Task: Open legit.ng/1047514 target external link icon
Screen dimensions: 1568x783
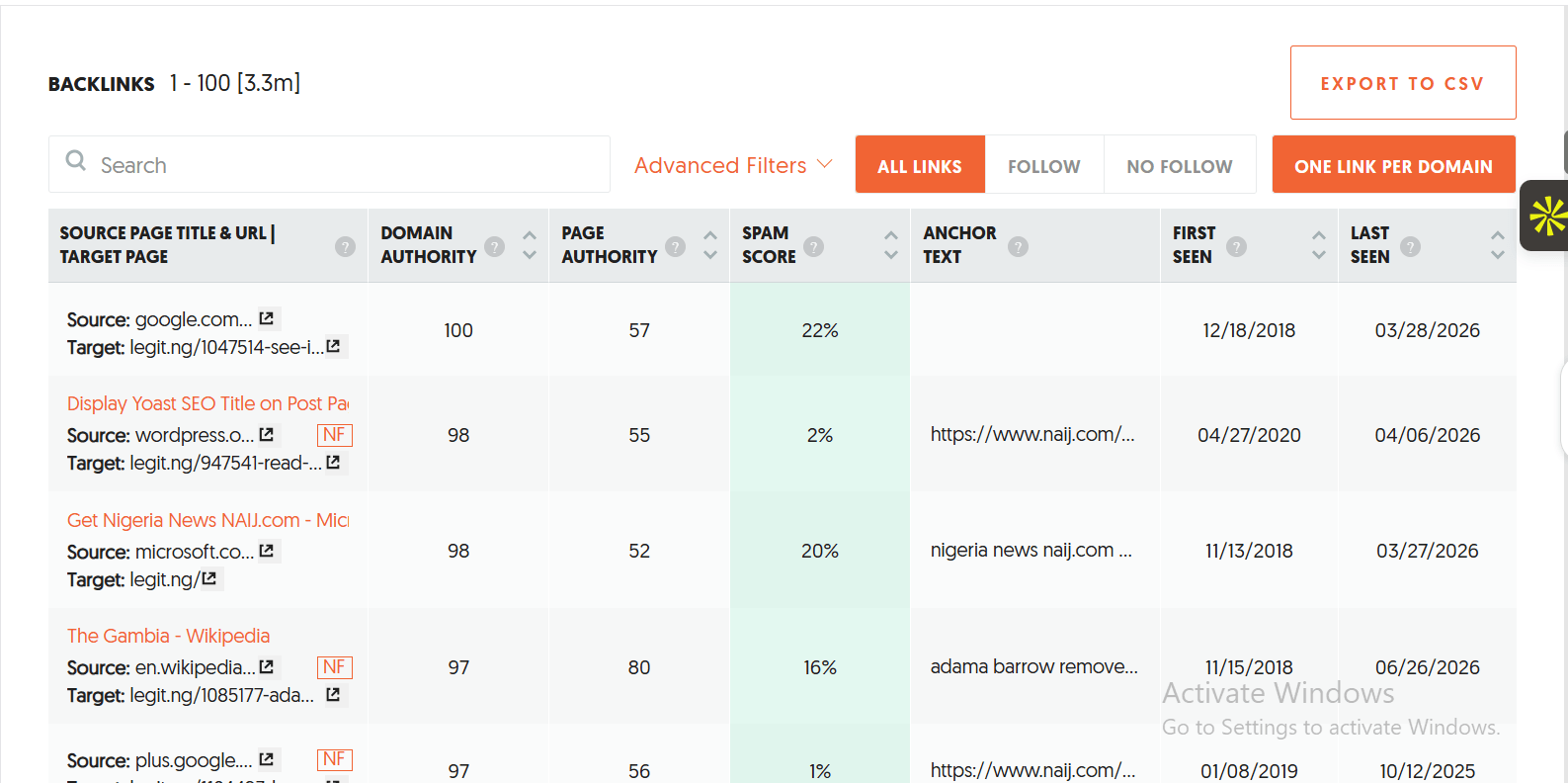Action: coord(333,346)
